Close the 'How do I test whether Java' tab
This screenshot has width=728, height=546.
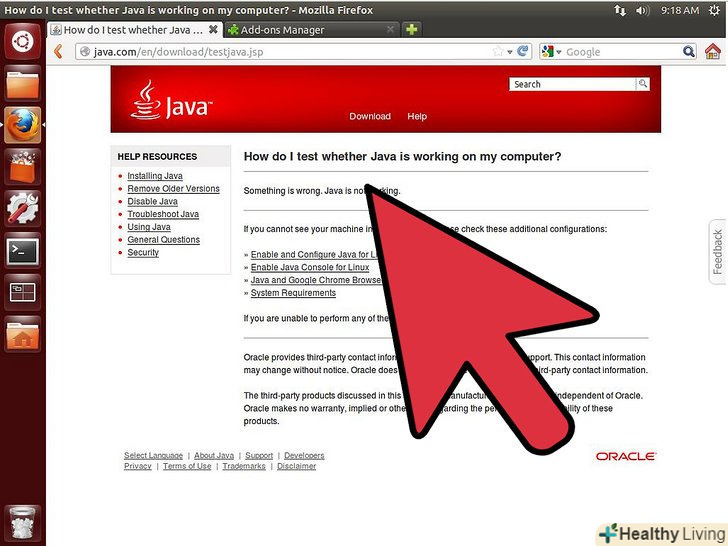click(213, 30)
